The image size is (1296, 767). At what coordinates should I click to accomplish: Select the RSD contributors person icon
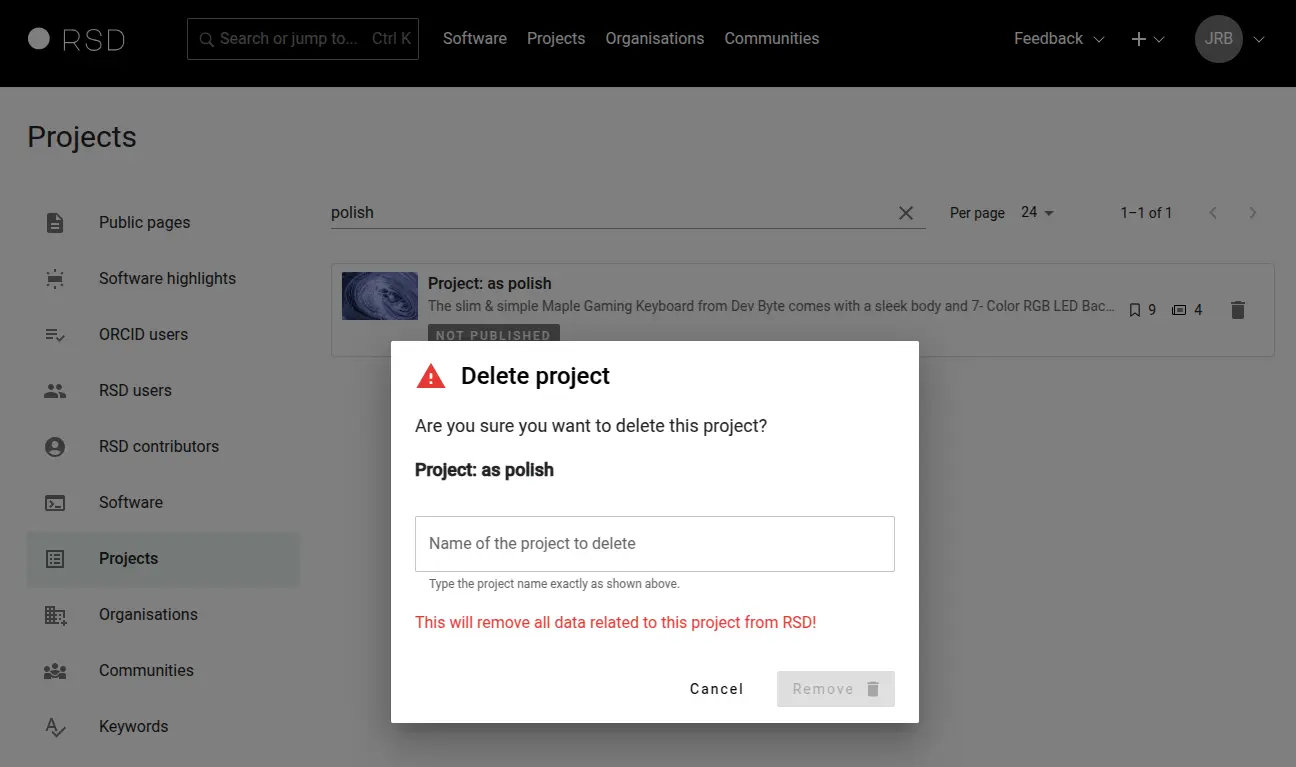[54, 446]
